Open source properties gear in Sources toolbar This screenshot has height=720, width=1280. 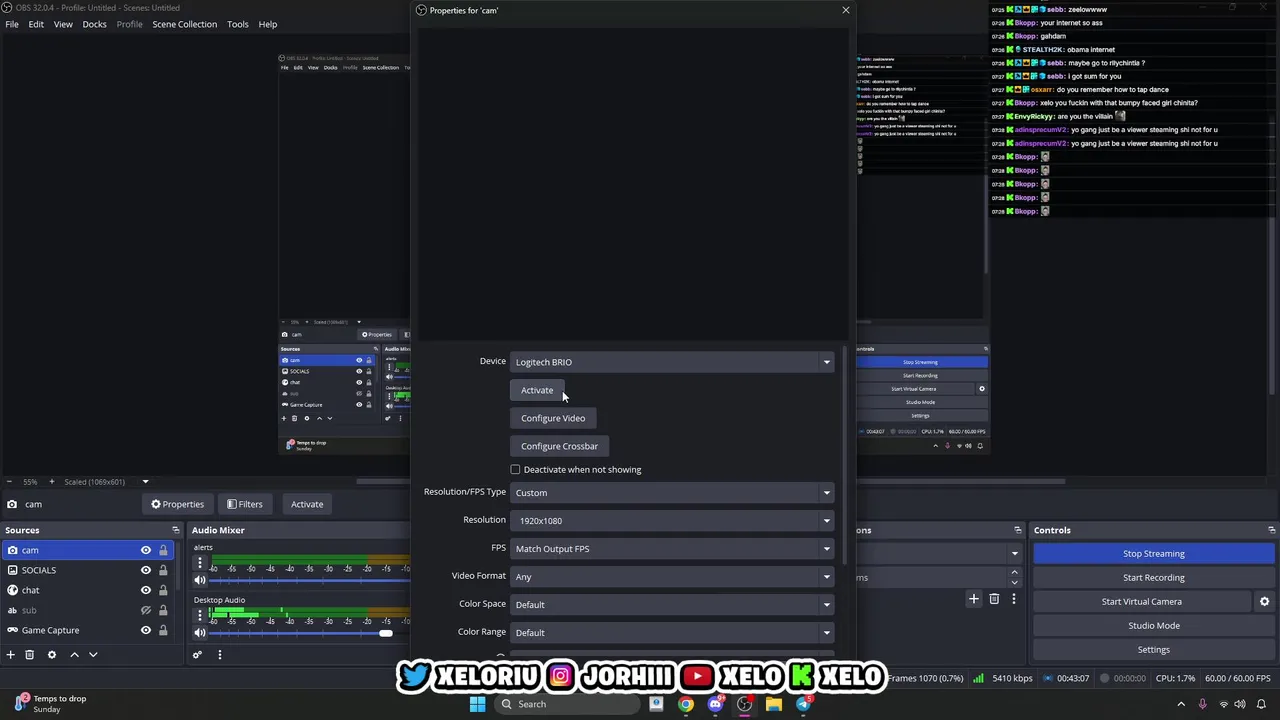52,654
